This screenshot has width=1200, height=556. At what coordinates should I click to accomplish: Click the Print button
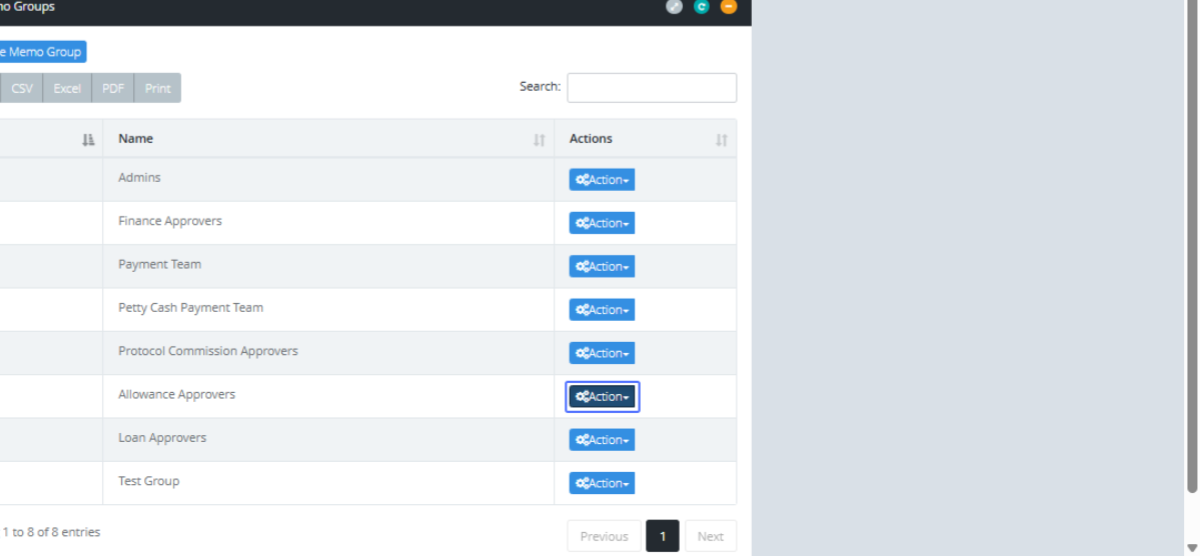point(157,88)
